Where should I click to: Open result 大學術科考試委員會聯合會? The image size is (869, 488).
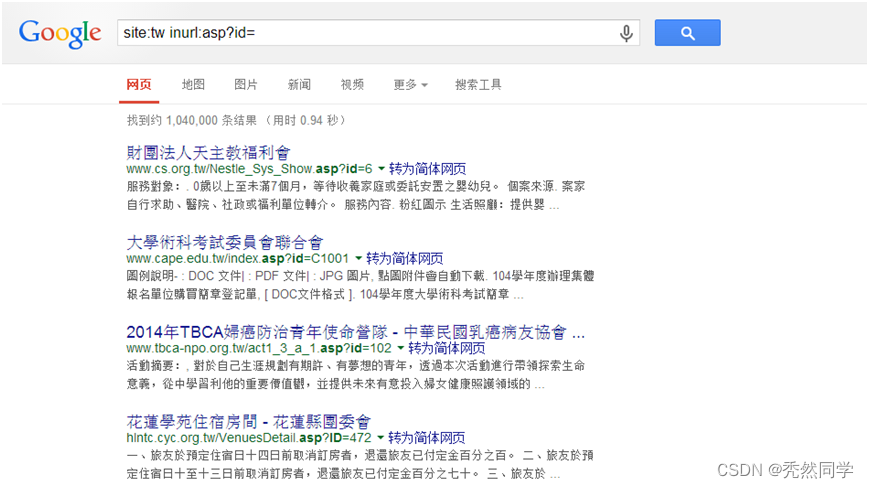[224, 242]
